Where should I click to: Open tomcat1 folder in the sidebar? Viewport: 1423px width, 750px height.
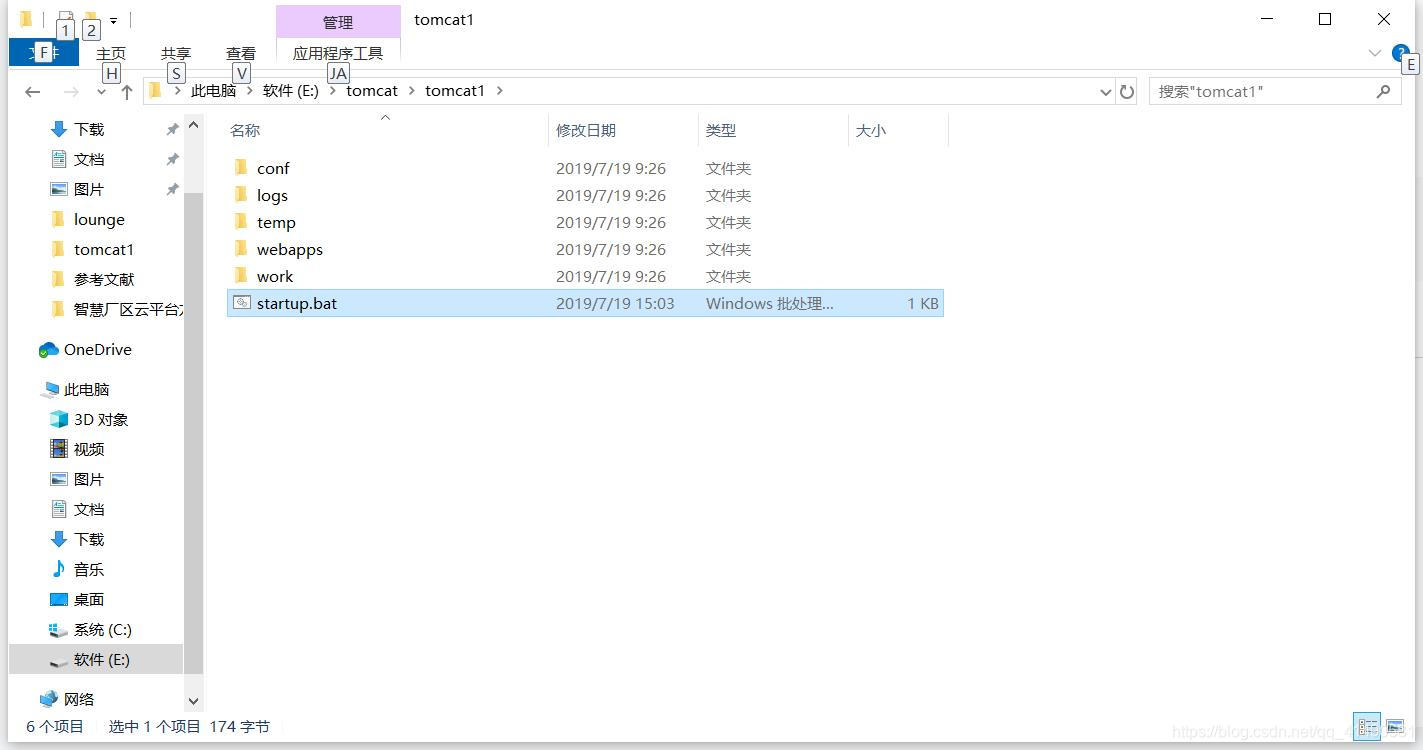pyautogui.click(x=103, y=249)
